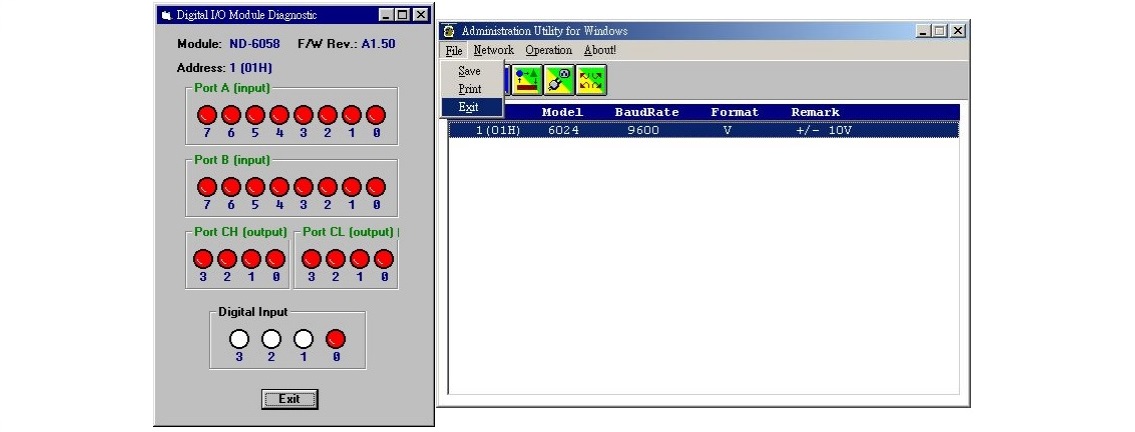Select the module row 1(01H)

[x=704, y=130]
